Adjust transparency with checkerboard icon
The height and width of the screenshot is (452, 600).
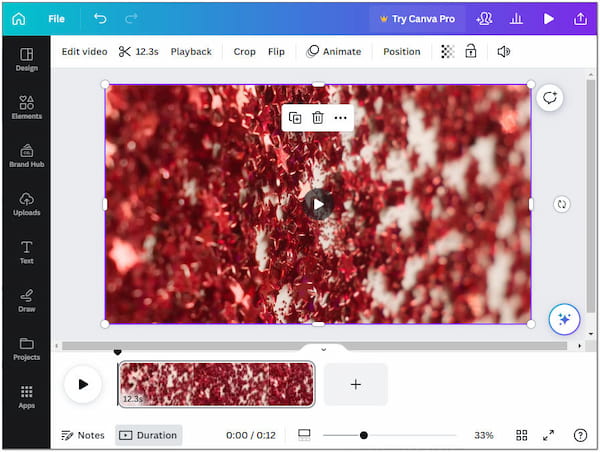(447, 51)
